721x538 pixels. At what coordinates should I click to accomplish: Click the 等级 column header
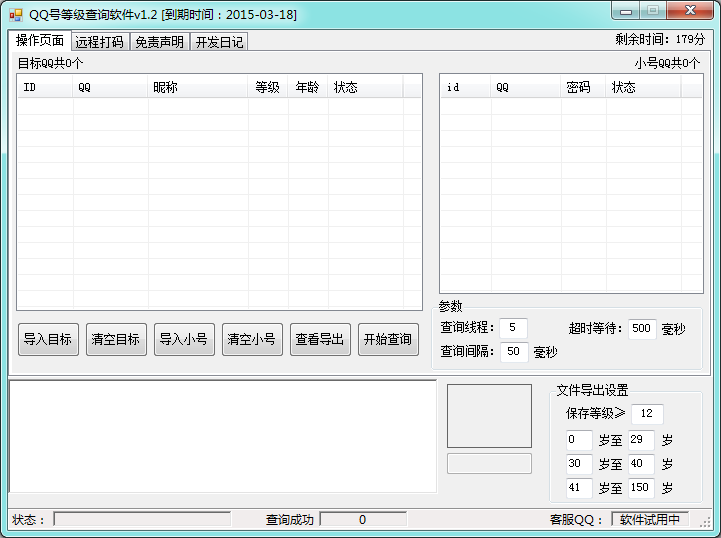click(268, 87)
